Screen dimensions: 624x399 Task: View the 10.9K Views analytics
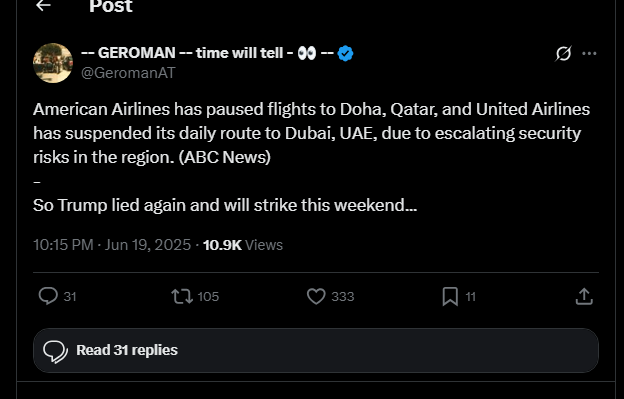(243, 245)
